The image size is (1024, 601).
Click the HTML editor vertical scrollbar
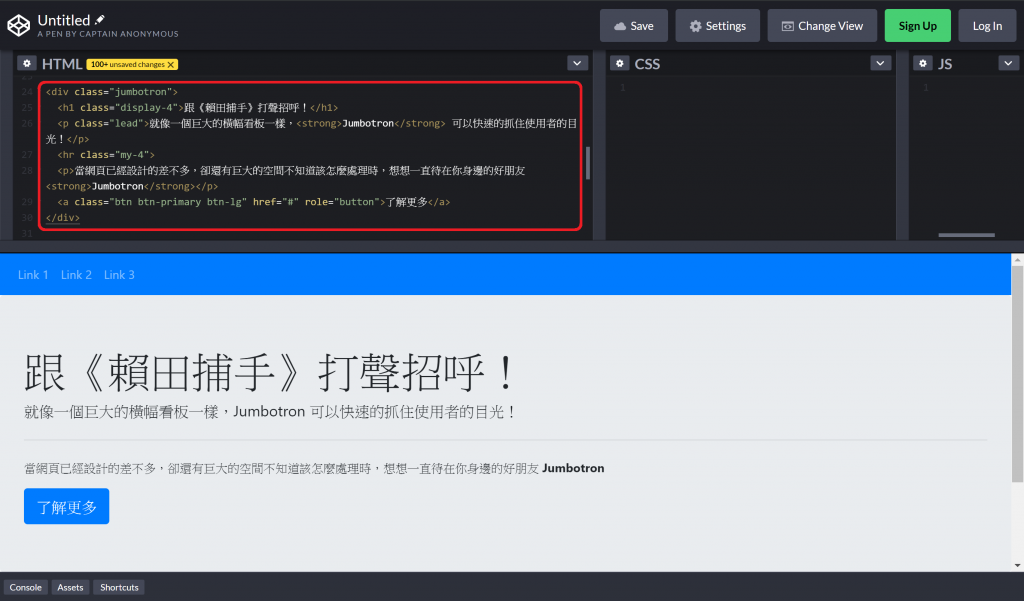[588, 163]
